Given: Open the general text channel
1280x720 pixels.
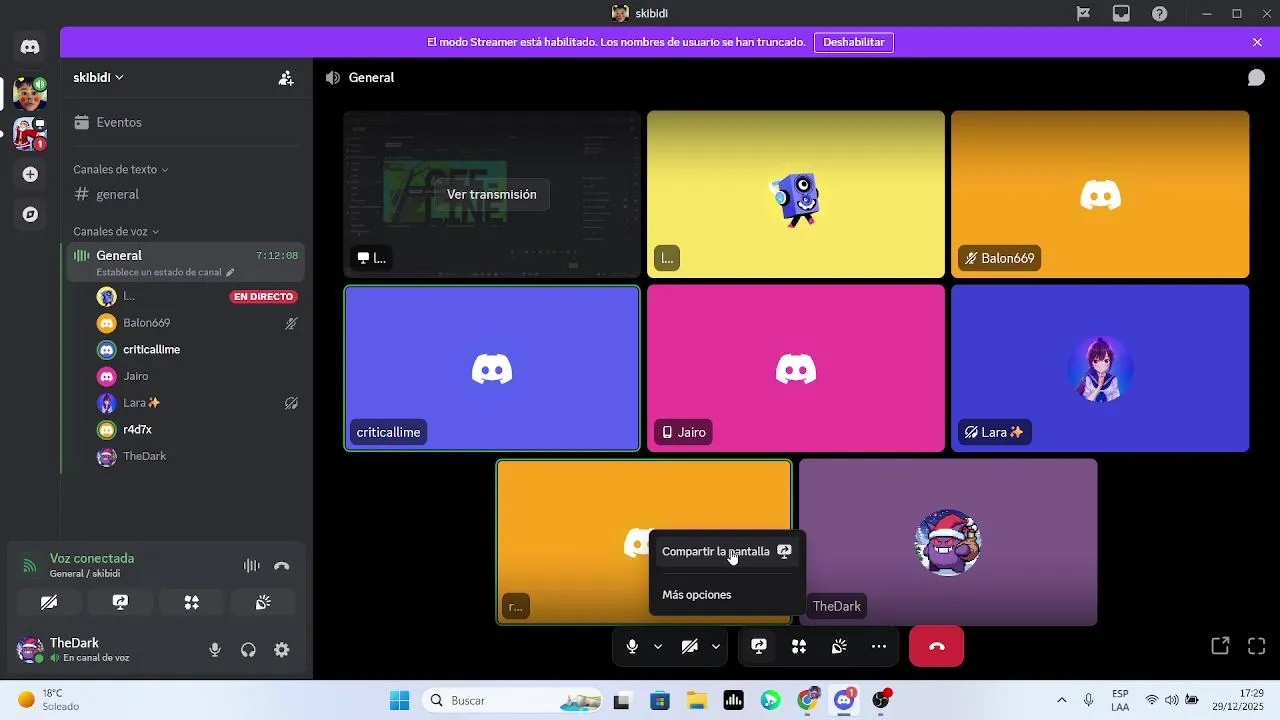Looking at the screenshot, I should click(186, 194).
